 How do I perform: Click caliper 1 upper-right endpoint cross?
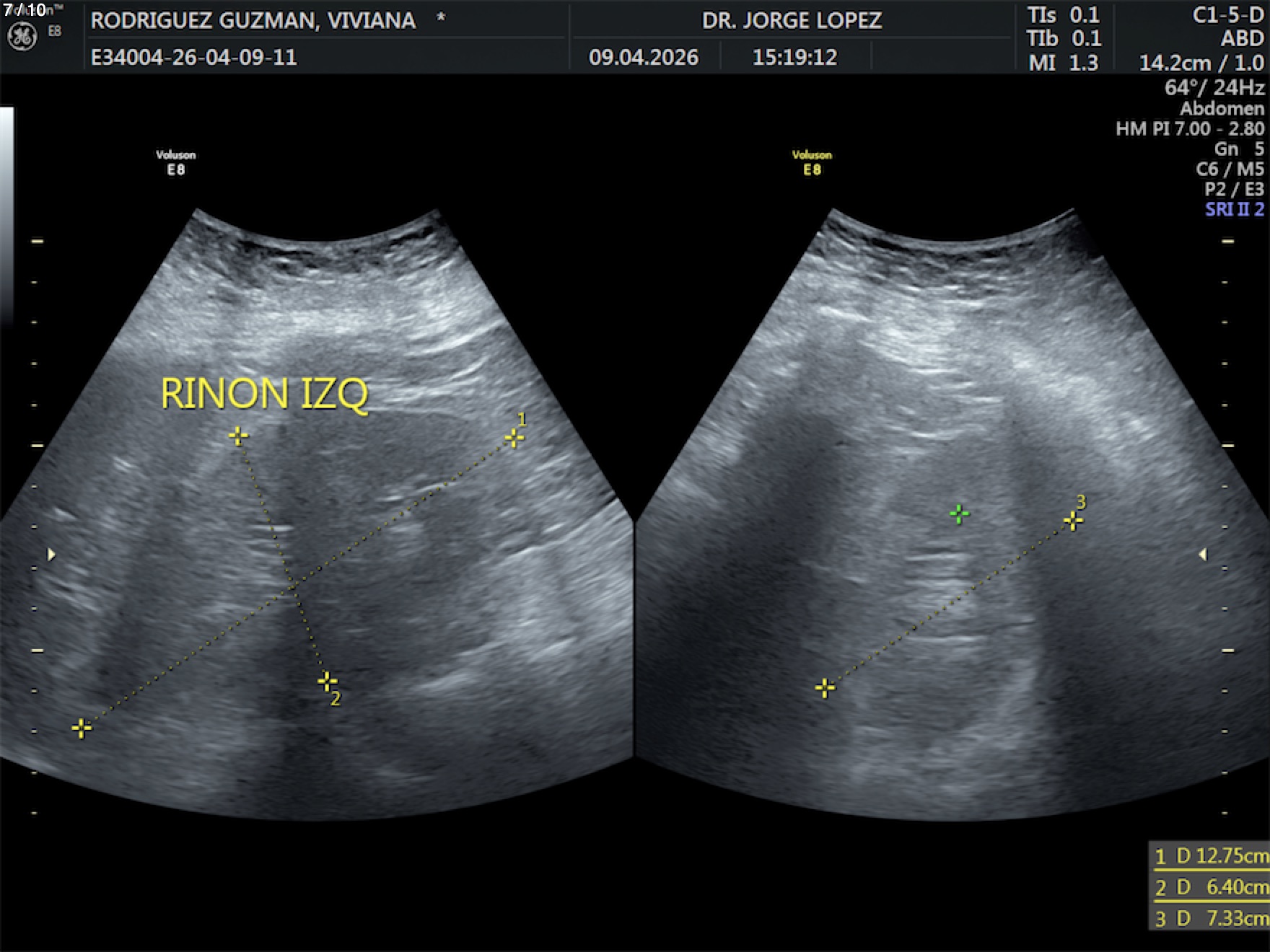pos(514,438)
